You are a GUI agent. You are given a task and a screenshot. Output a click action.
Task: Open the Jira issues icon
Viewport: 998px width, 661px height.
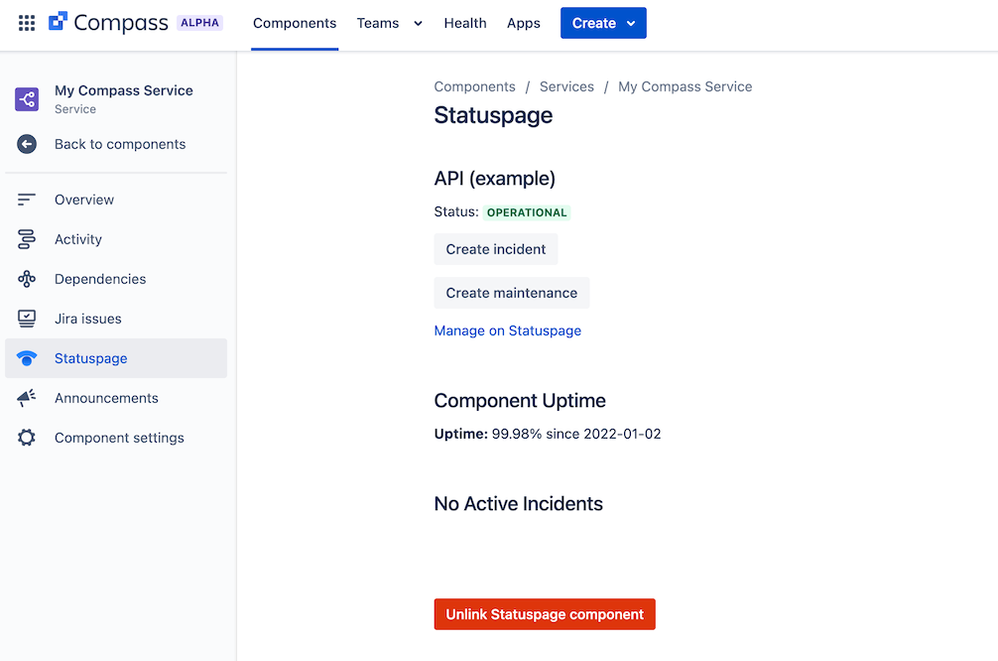(27, 319)
